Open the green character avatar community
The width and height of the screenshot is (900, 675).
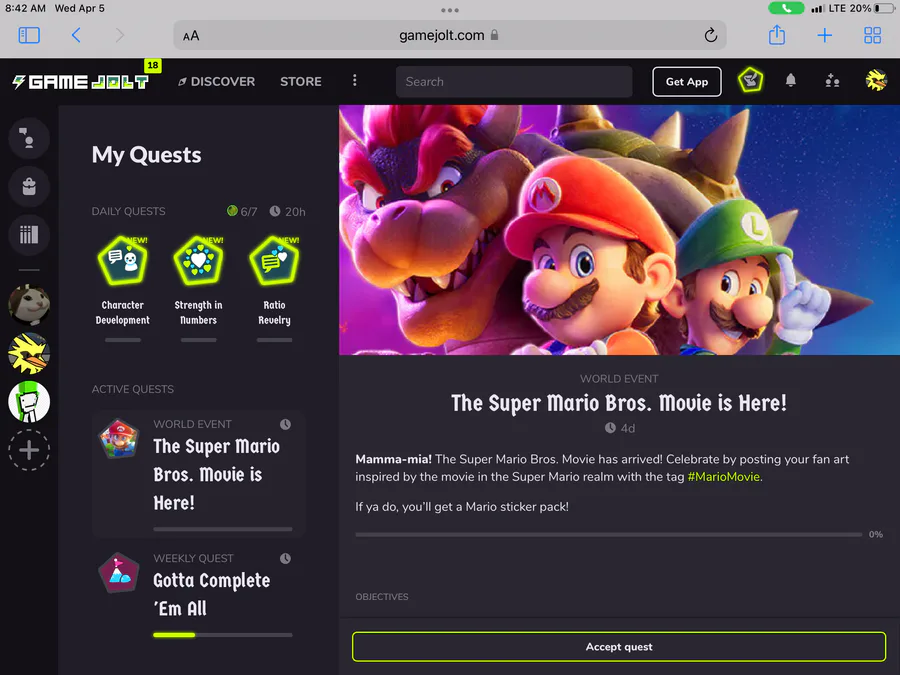coord(29,401)
